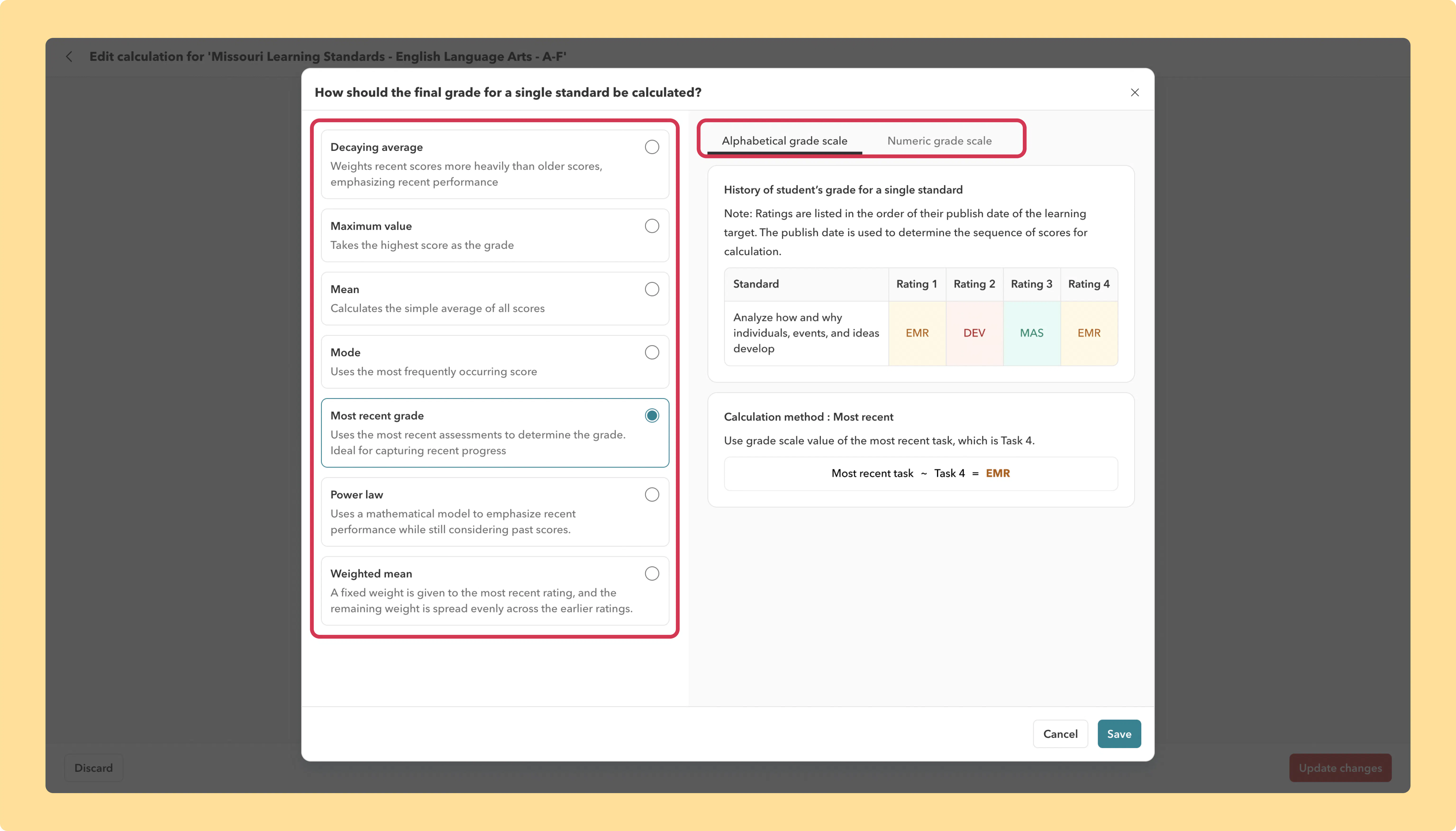1456x831 pixels.
Task: Click the 'Uses a mathematical model' description
Action: [453, 522]
